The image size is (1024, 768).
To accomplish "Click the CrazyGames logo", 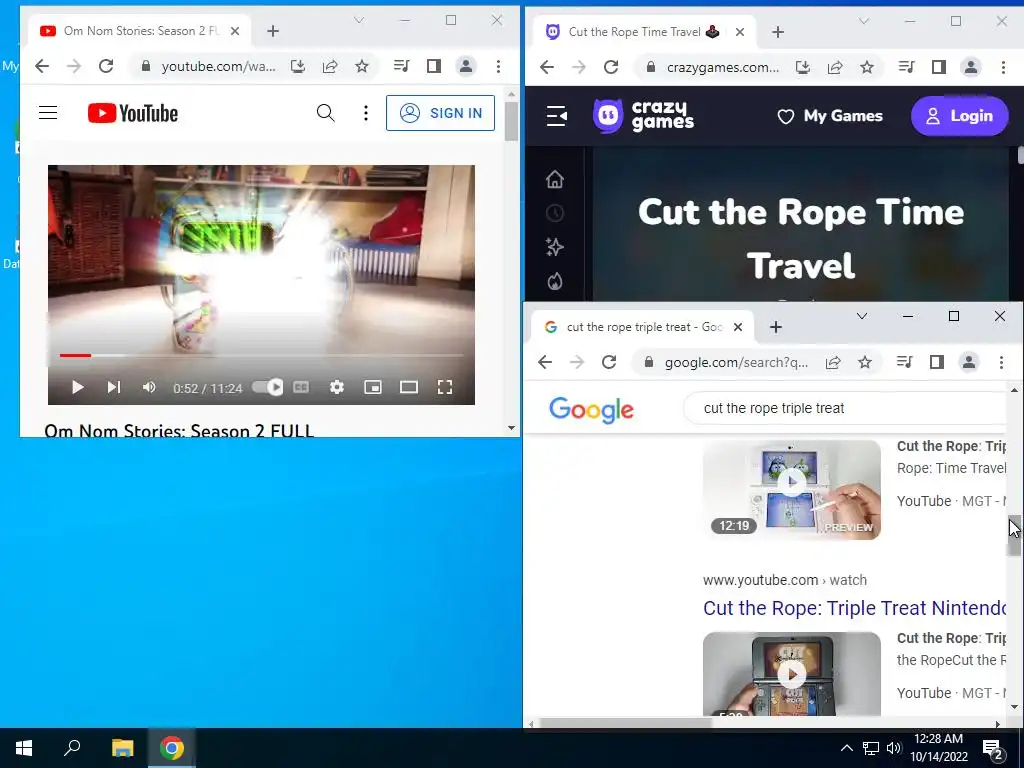I will click(x=643, y=116).
